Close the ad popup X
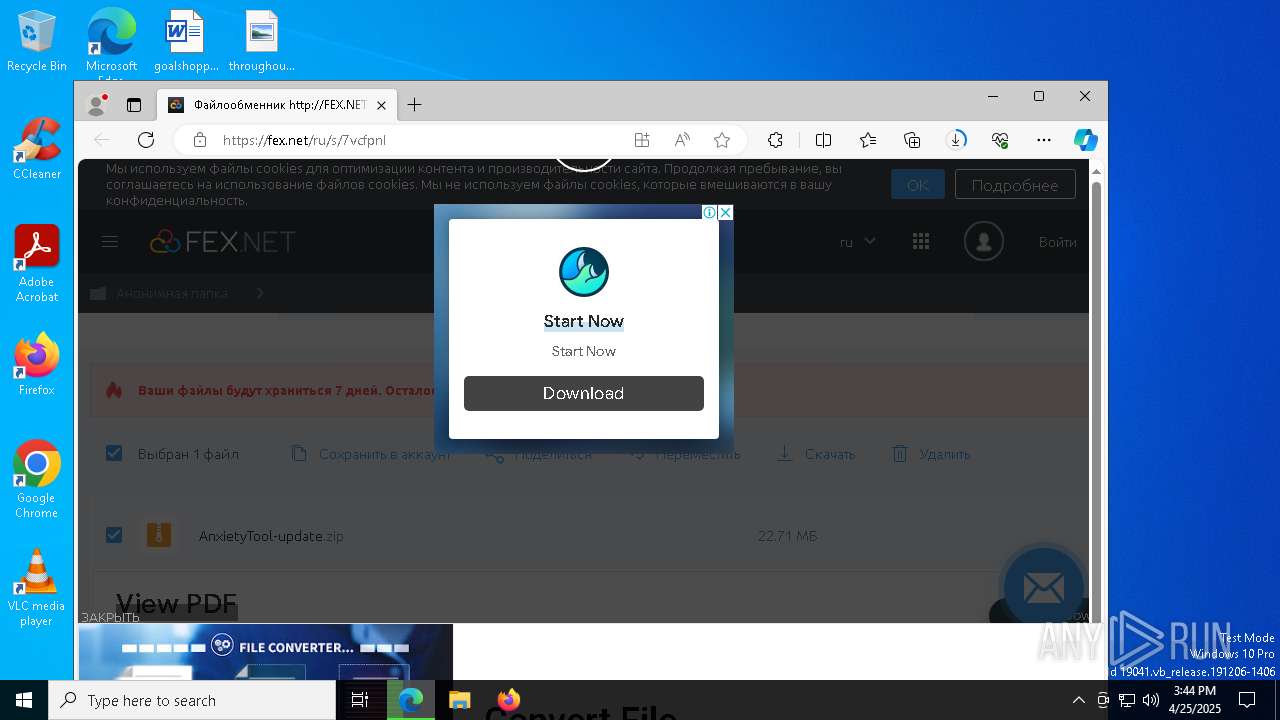The height and width of the screenshot is (720, 1280). (726, 212)
